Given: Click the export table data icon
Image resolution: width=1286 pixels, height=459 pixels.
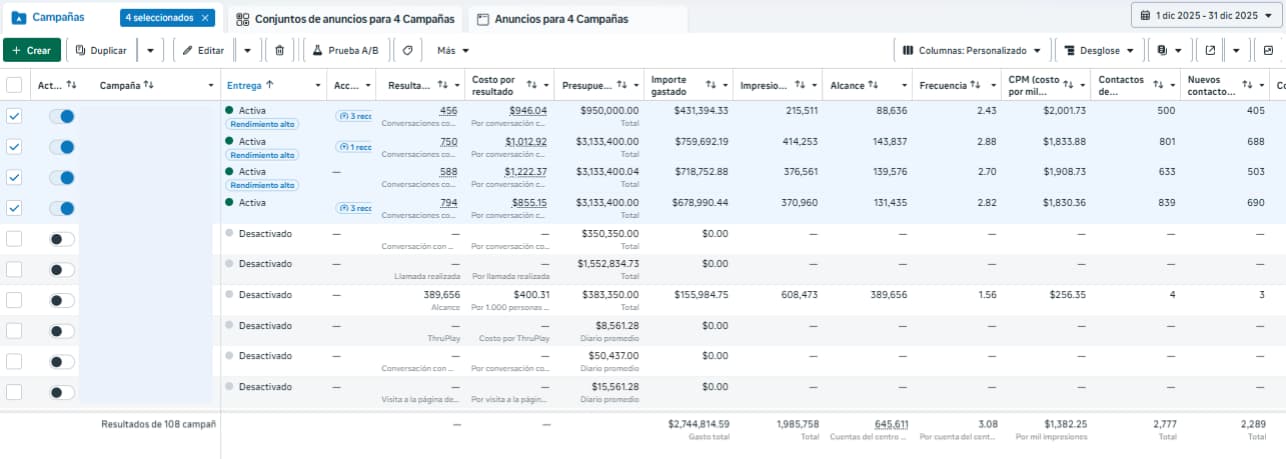Looking at the screenshot, I should 1210,50.
